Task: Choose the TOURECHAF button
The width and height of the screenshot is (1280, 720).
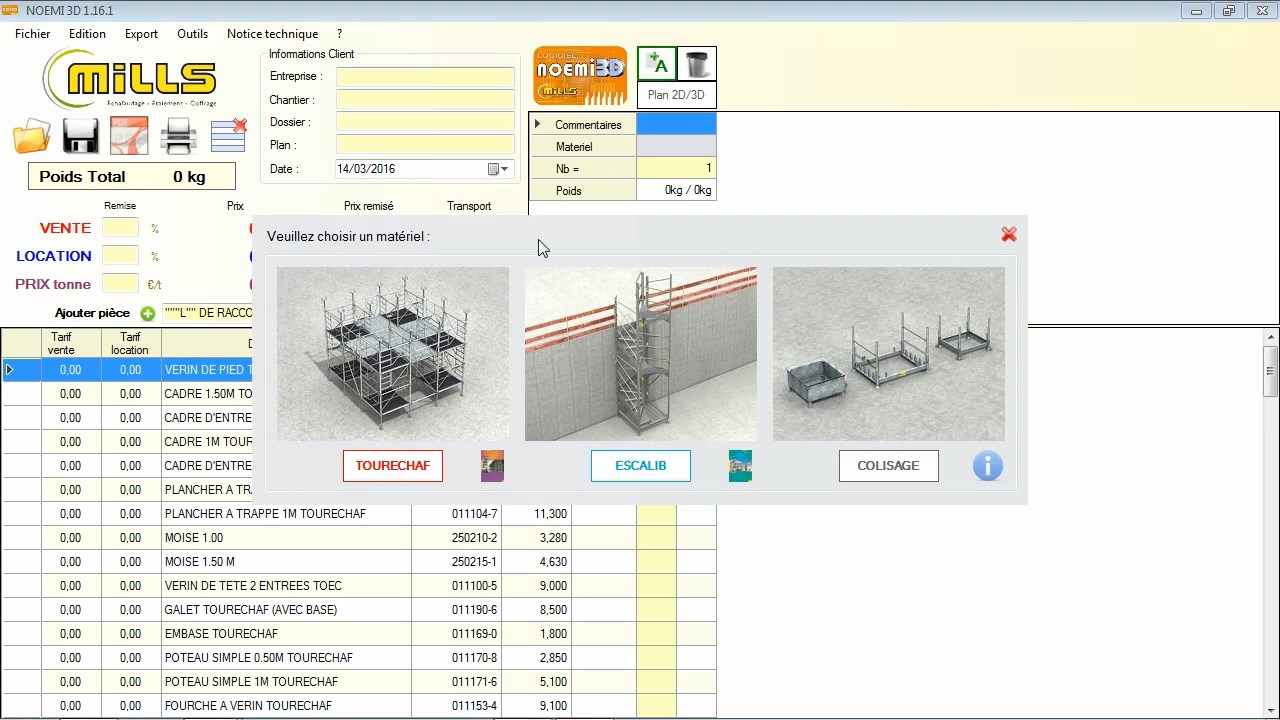Action: tap(393, 466)
